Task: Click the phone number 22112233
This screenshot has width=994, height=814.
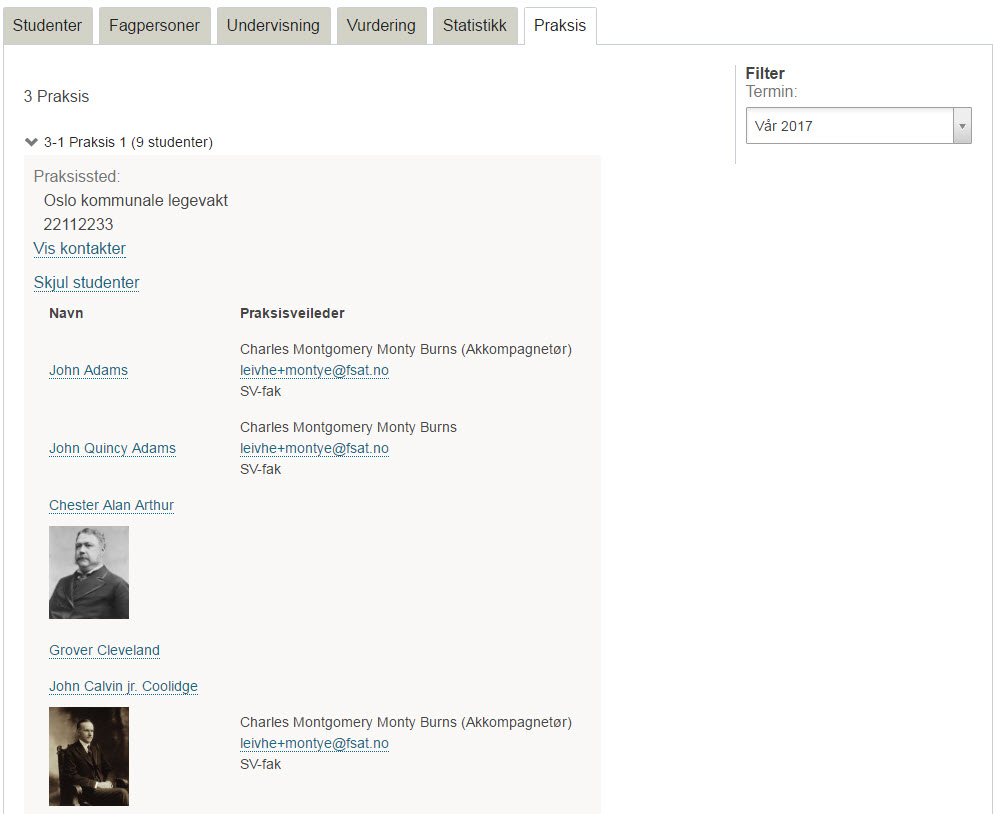Action: 79,224
